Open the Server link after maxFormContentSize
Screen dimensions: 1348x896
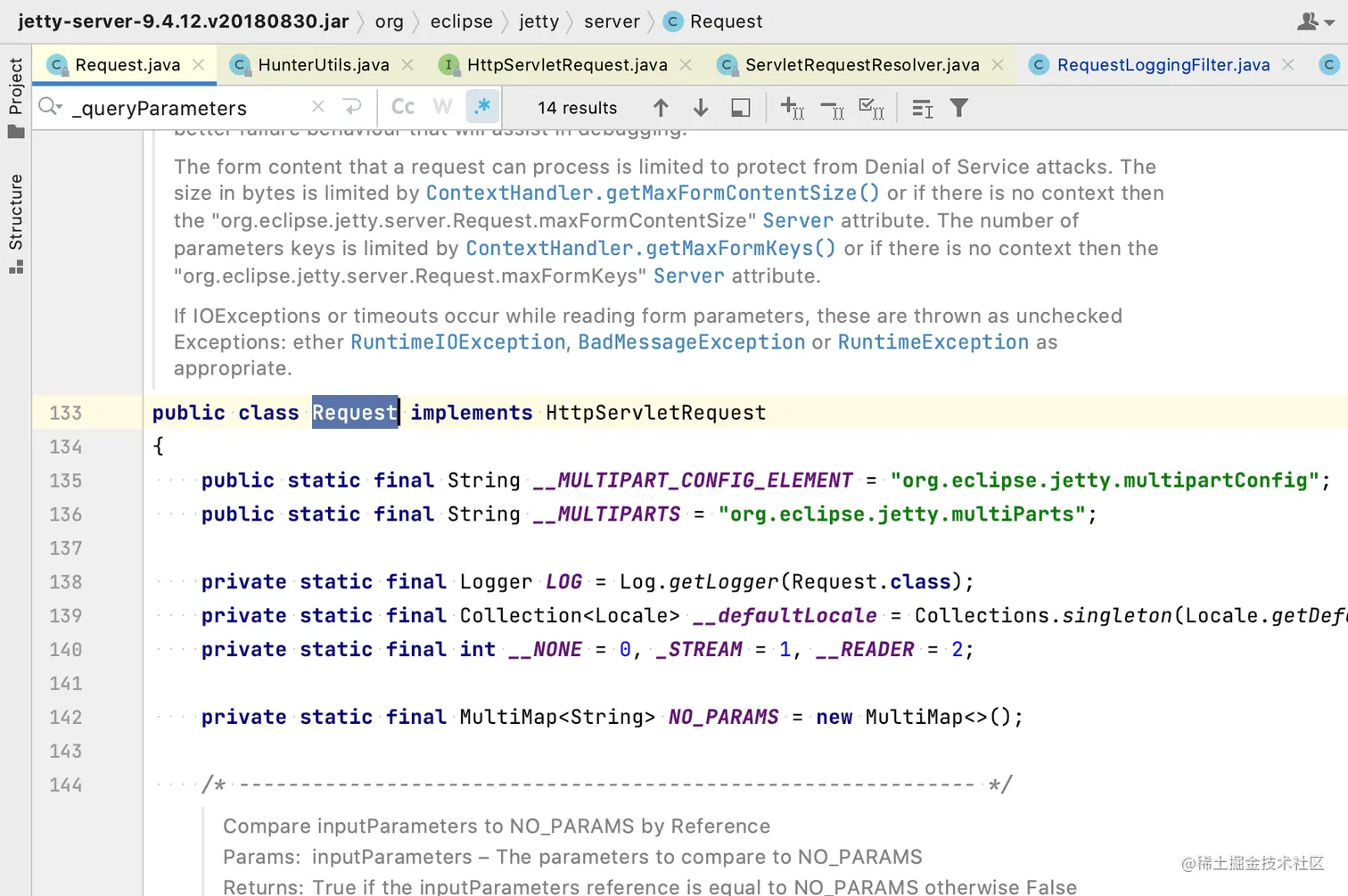[798, 220]
